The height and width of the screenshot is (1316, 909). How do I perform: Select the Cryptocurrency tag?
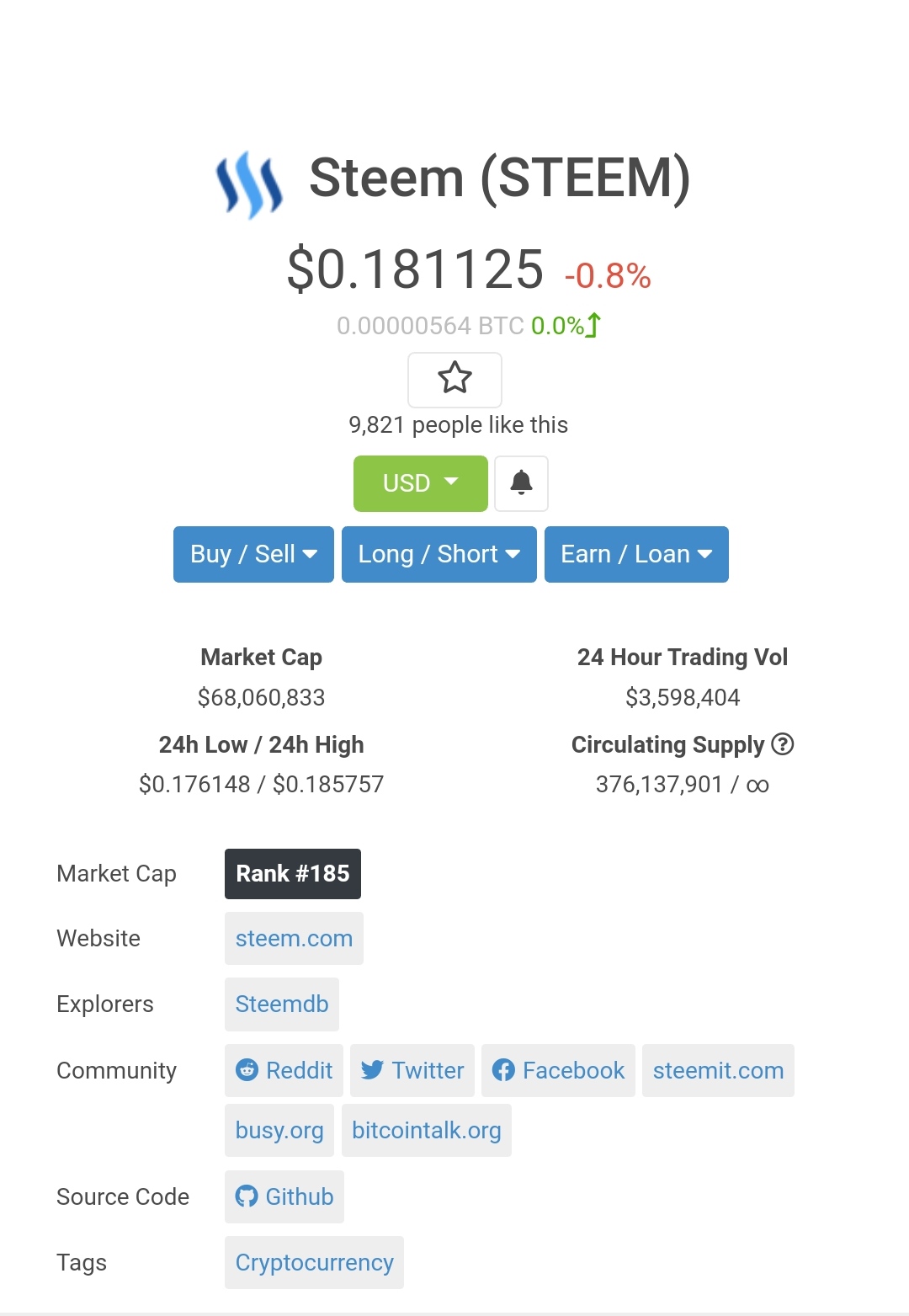tap(314, 1262)
